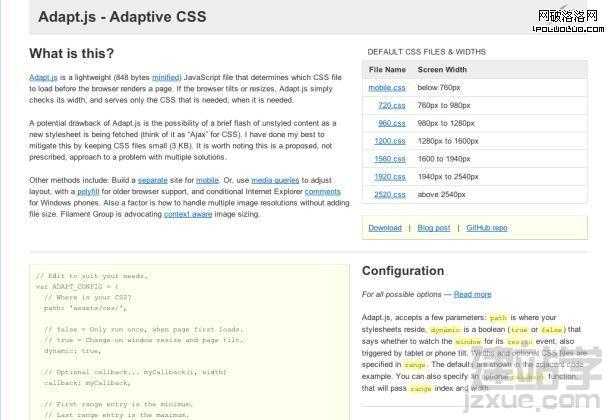
Task: Visit the GitHub repo link
Action: pos(487,228)
